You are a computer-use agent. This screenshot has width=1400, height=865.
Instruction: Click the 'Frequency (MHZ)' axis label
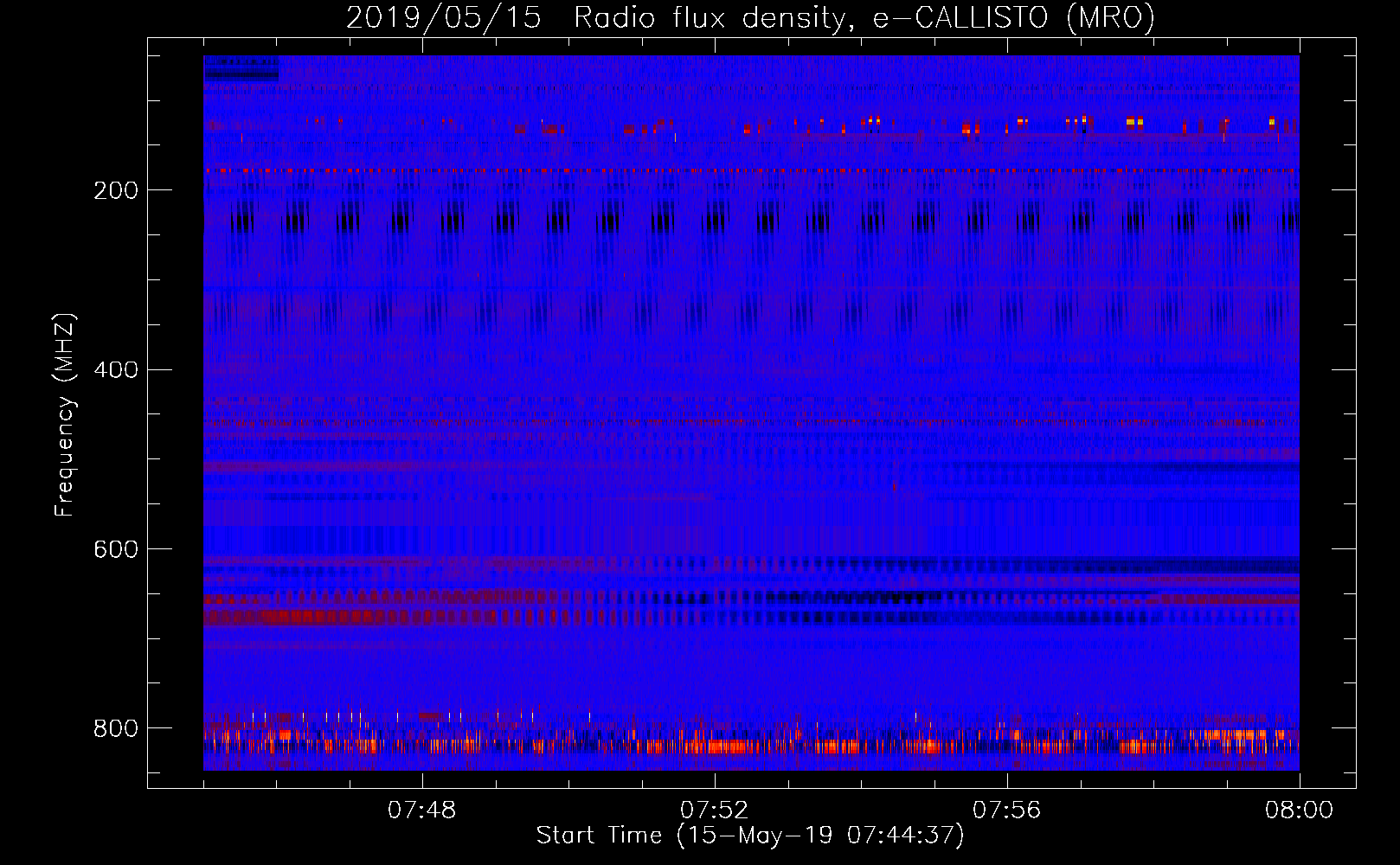pos(66,414)
